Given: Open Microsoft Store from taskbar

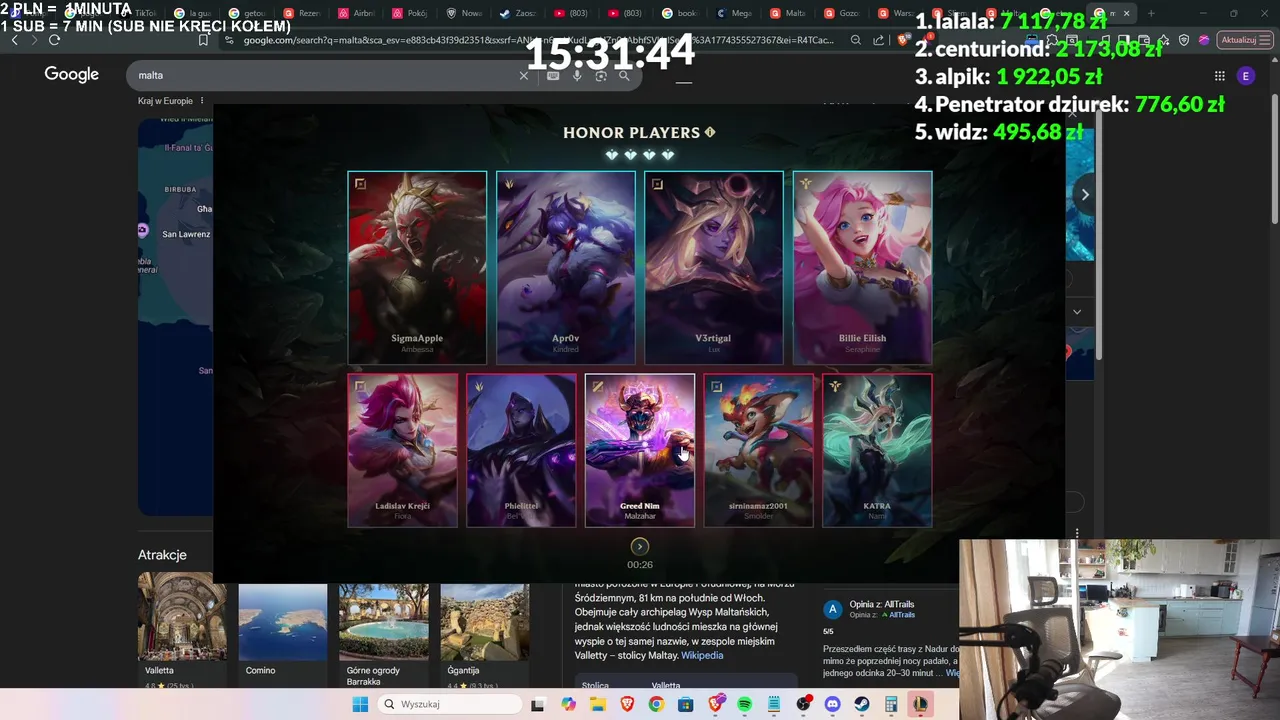Looking at the screenshot, I should (x=686, y=704).
